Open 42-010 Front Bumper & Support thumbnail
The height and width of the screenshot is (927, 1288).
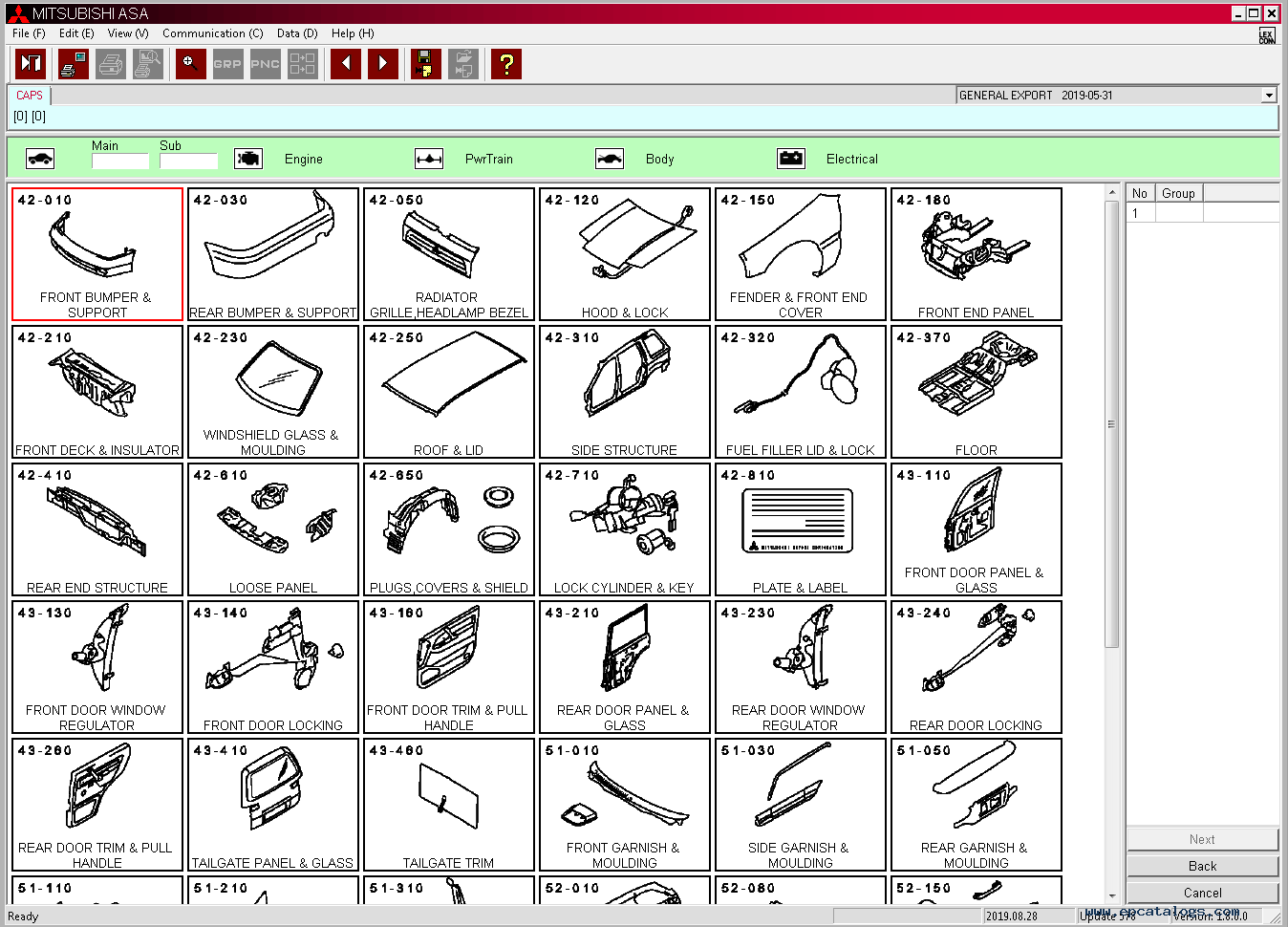pos(97,254)
